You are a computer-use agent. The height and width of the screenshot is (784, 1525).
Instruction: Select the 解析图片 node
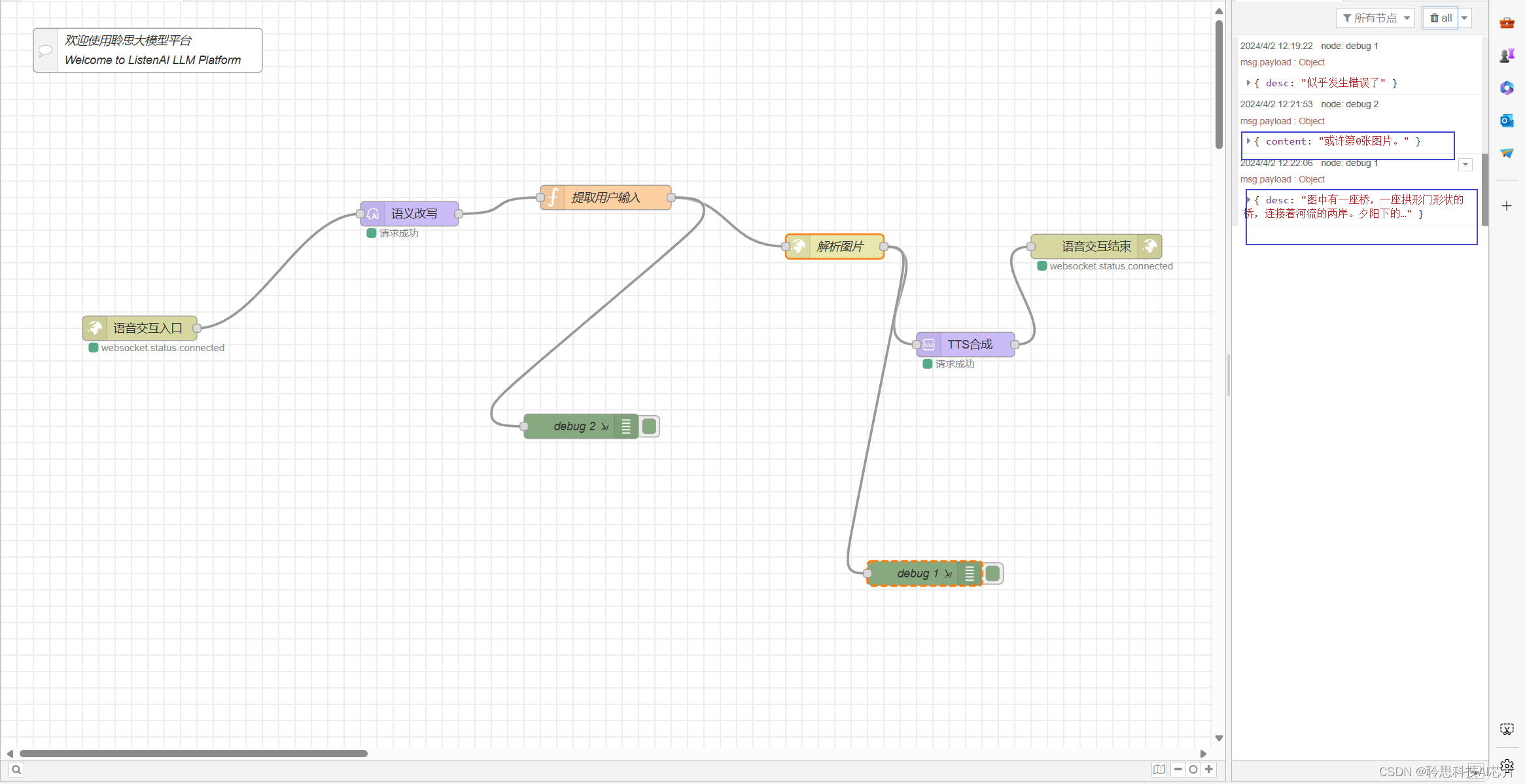tap(841, 247)
